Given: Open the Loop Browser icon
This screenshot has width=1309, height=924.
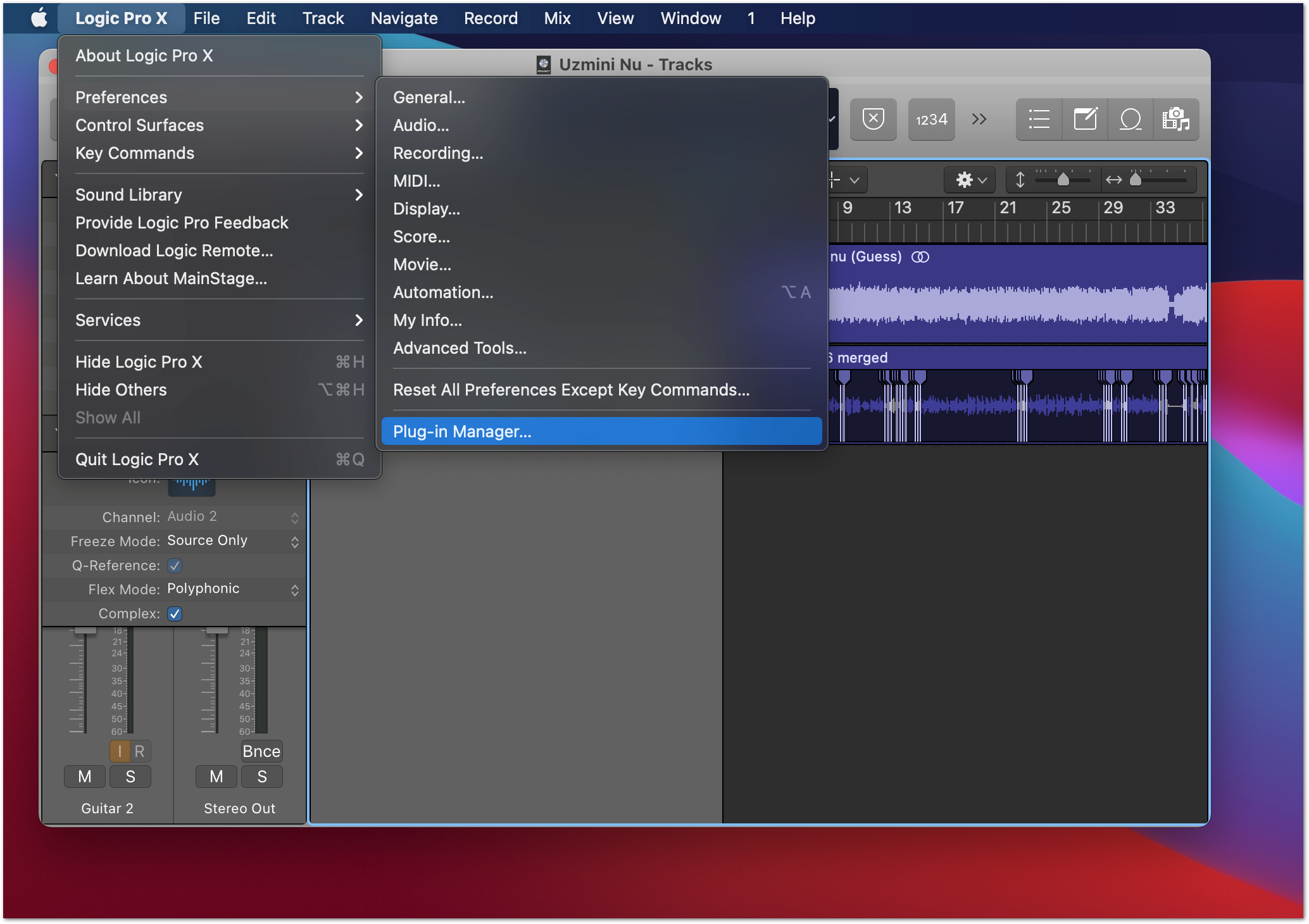Looking at the screenshot, I should coord(1130,119).
